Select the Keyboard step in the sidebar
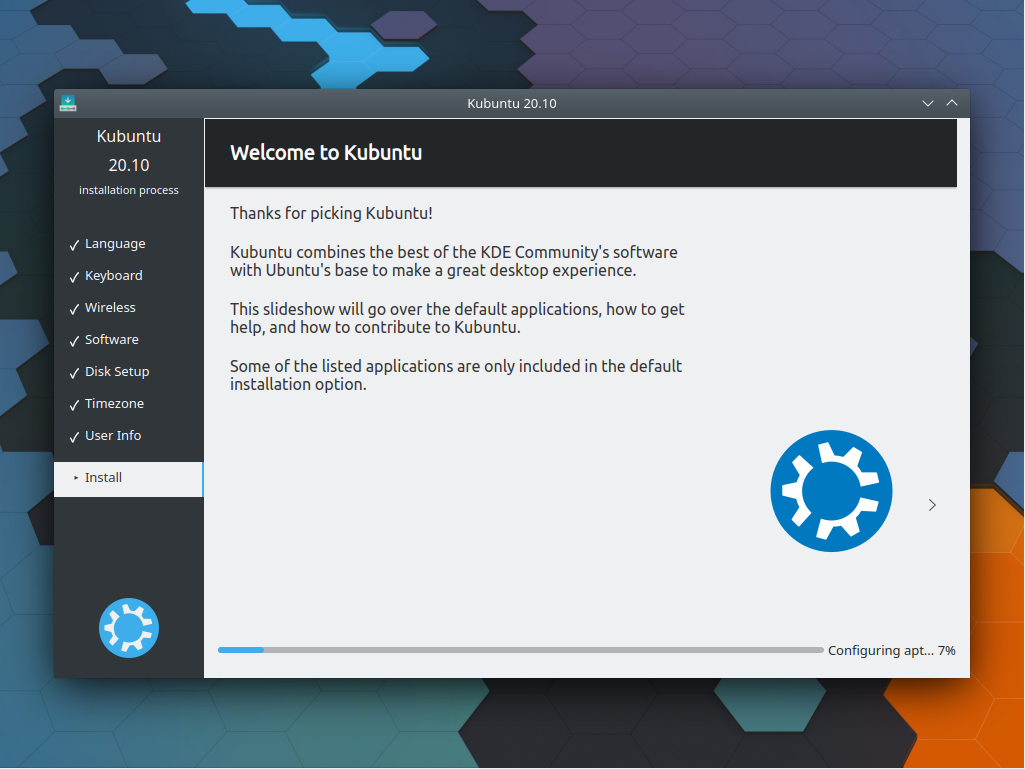Viewport: 1025px width, 769px height. click(106, 276)
